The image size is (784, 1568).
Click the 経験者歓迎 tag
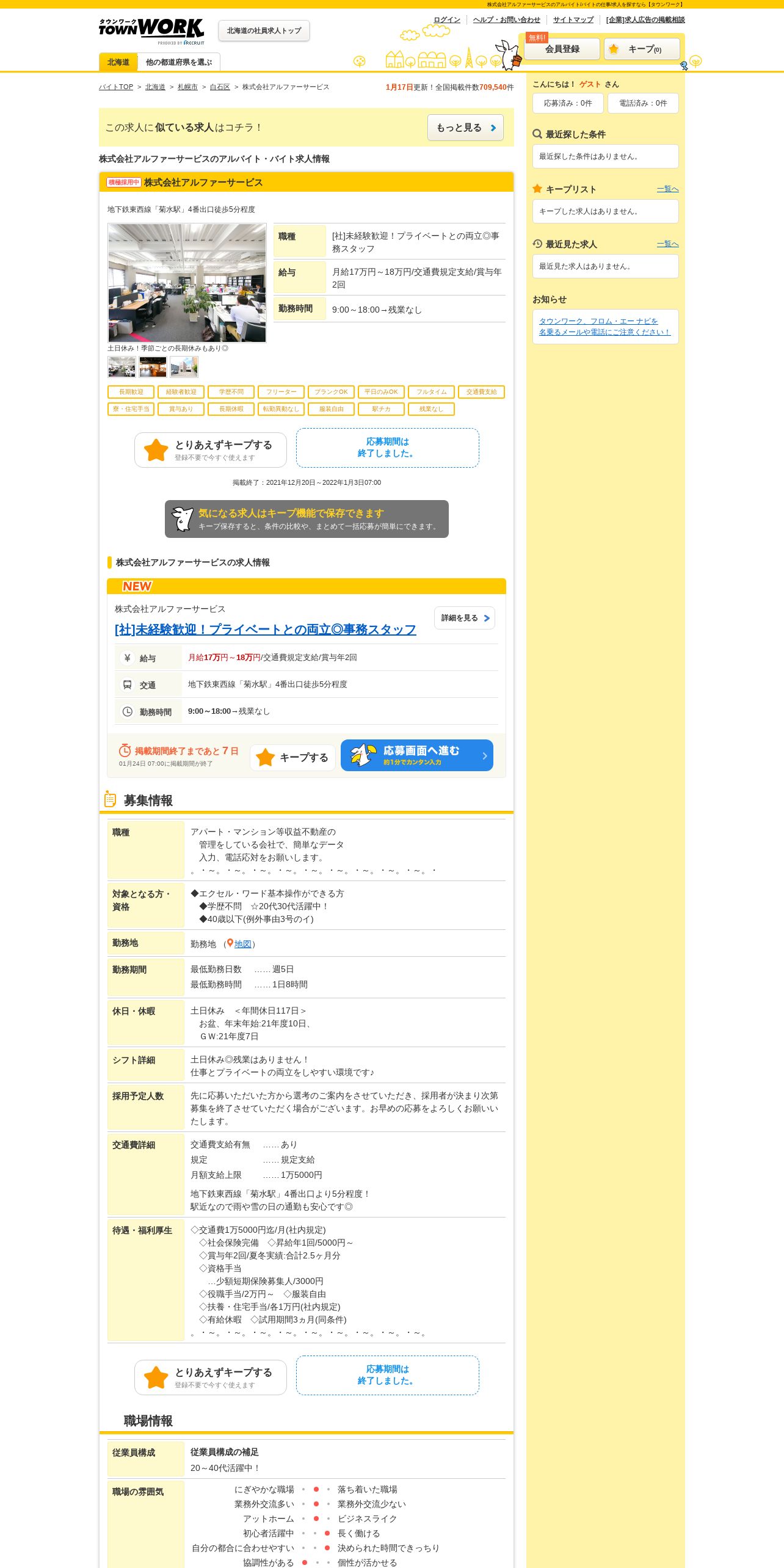(x=181, y=392)
